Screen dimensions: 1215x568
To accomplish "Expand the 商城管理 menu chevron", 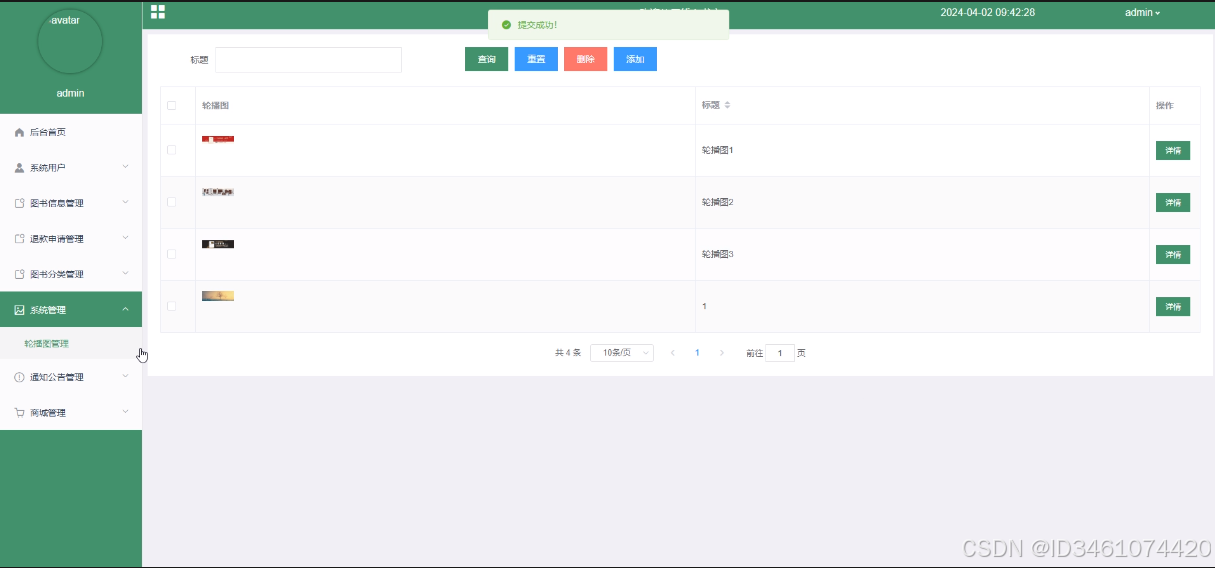I will (125, 411).
